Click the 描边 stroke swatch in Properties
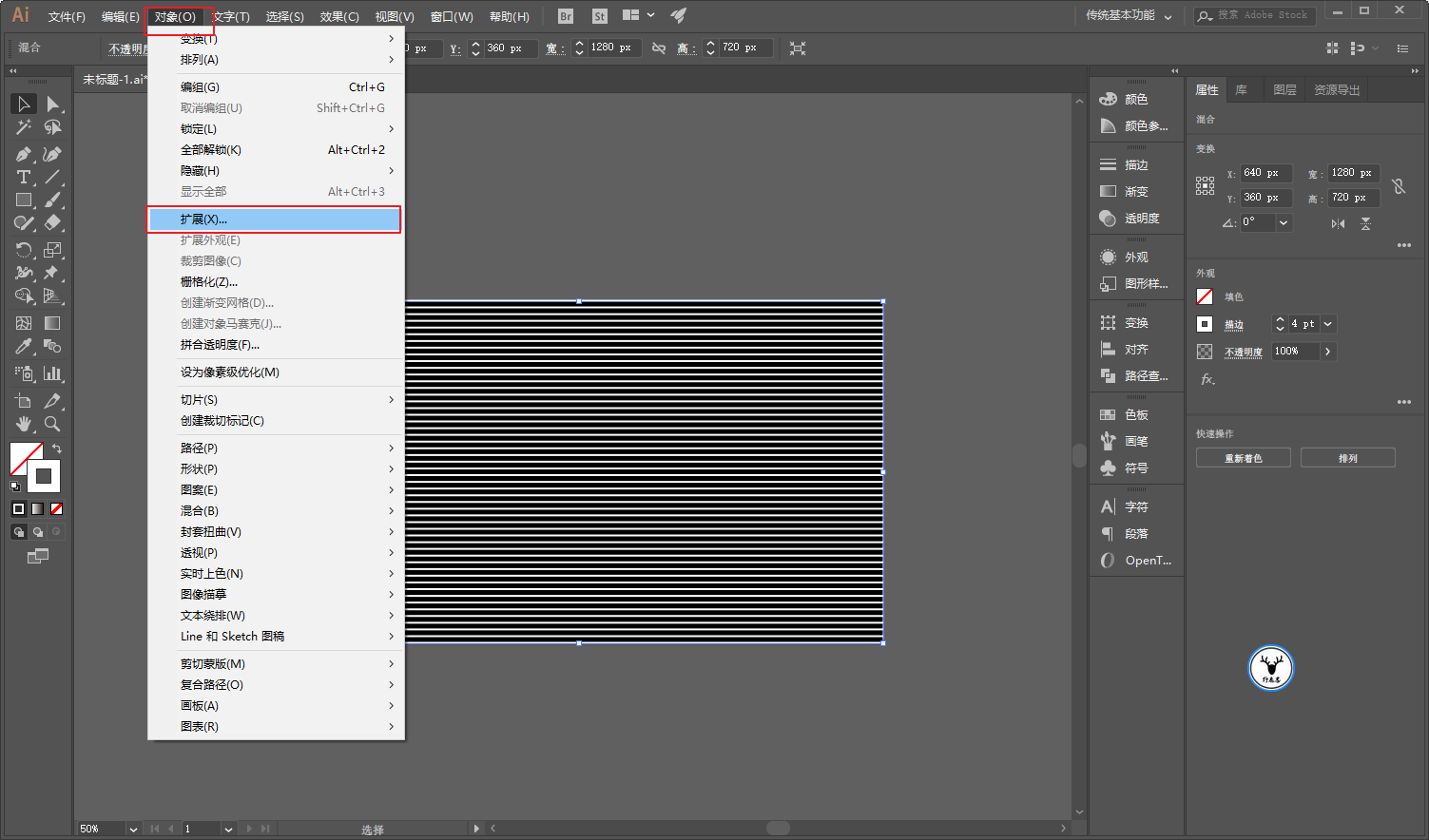 1205,324
